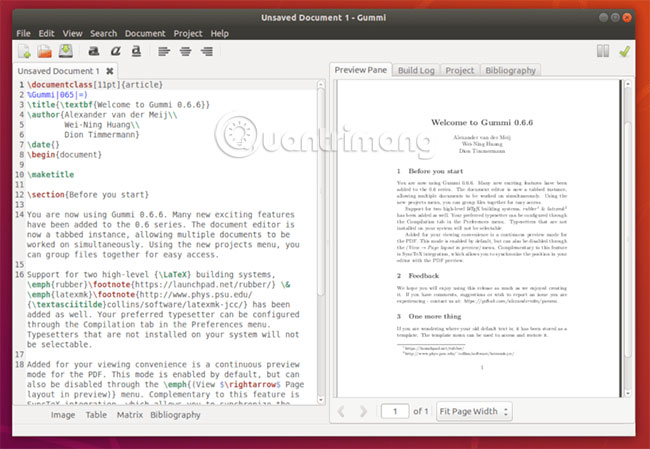Switch to the Project tab
This screenshot has width=650, height=449.
point(460,70)
